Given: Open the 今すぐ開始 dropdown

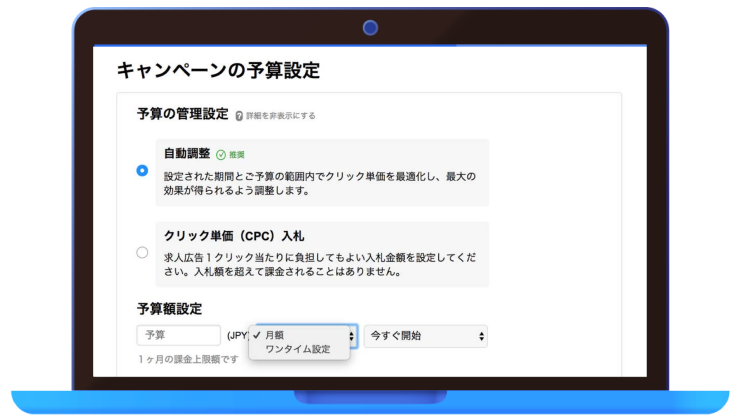Looking at the screenshot, I should 426,336.
